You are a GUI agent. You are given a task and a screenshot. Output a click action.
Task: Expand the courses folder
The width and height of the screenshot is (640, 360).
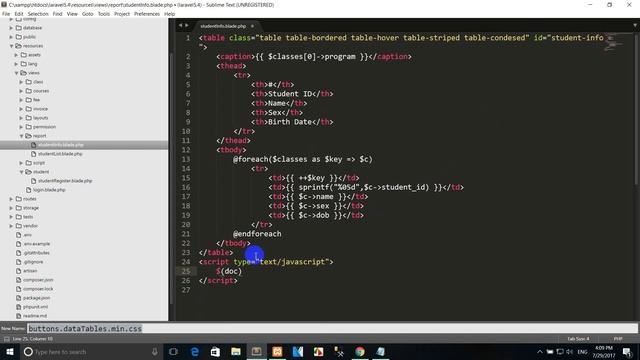pyautogui.click(x=21, y=91)
